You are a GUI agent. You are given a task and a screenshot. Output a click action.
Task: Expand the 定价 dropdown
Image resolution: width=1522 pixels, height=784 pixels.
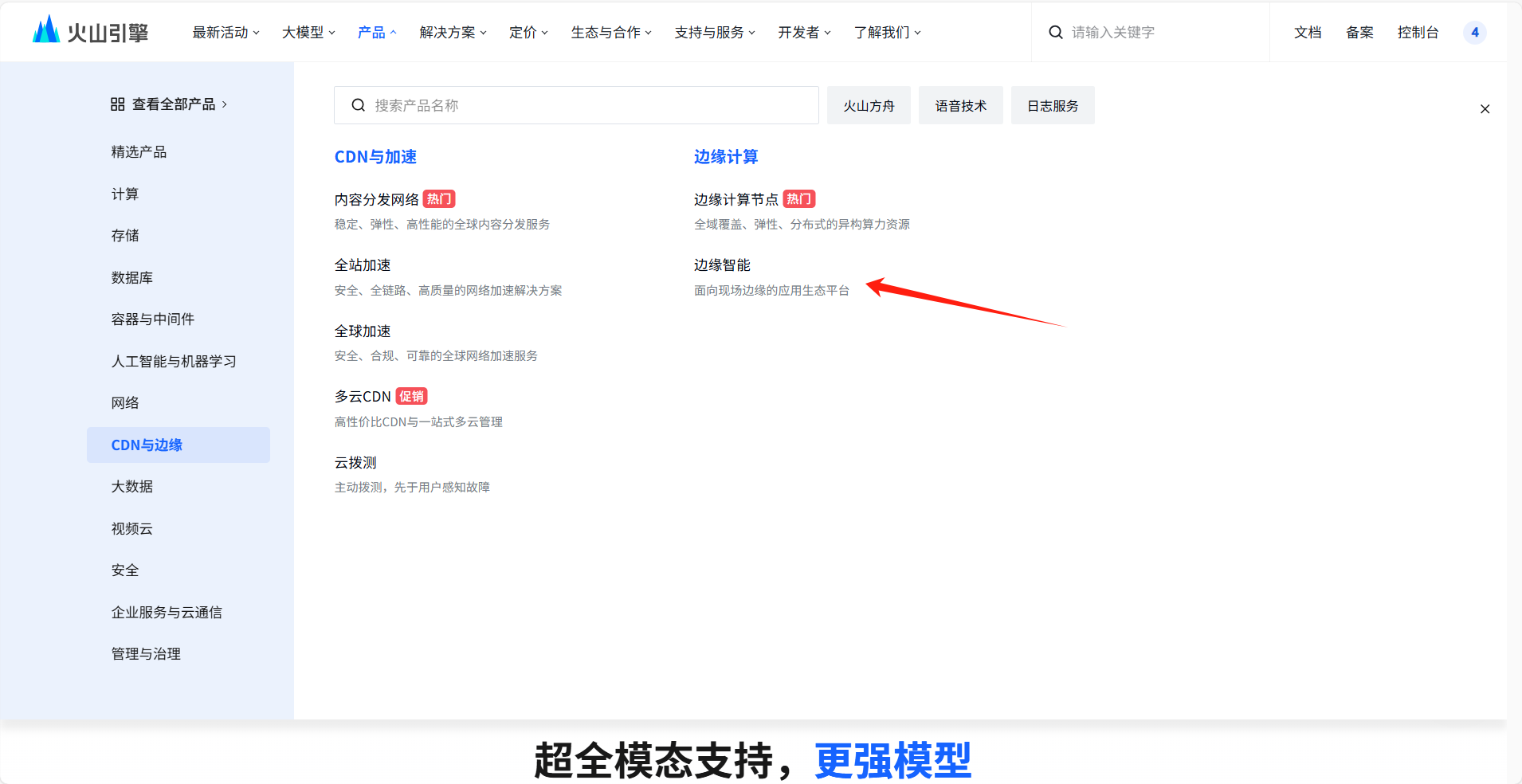(x=528, y=33)
